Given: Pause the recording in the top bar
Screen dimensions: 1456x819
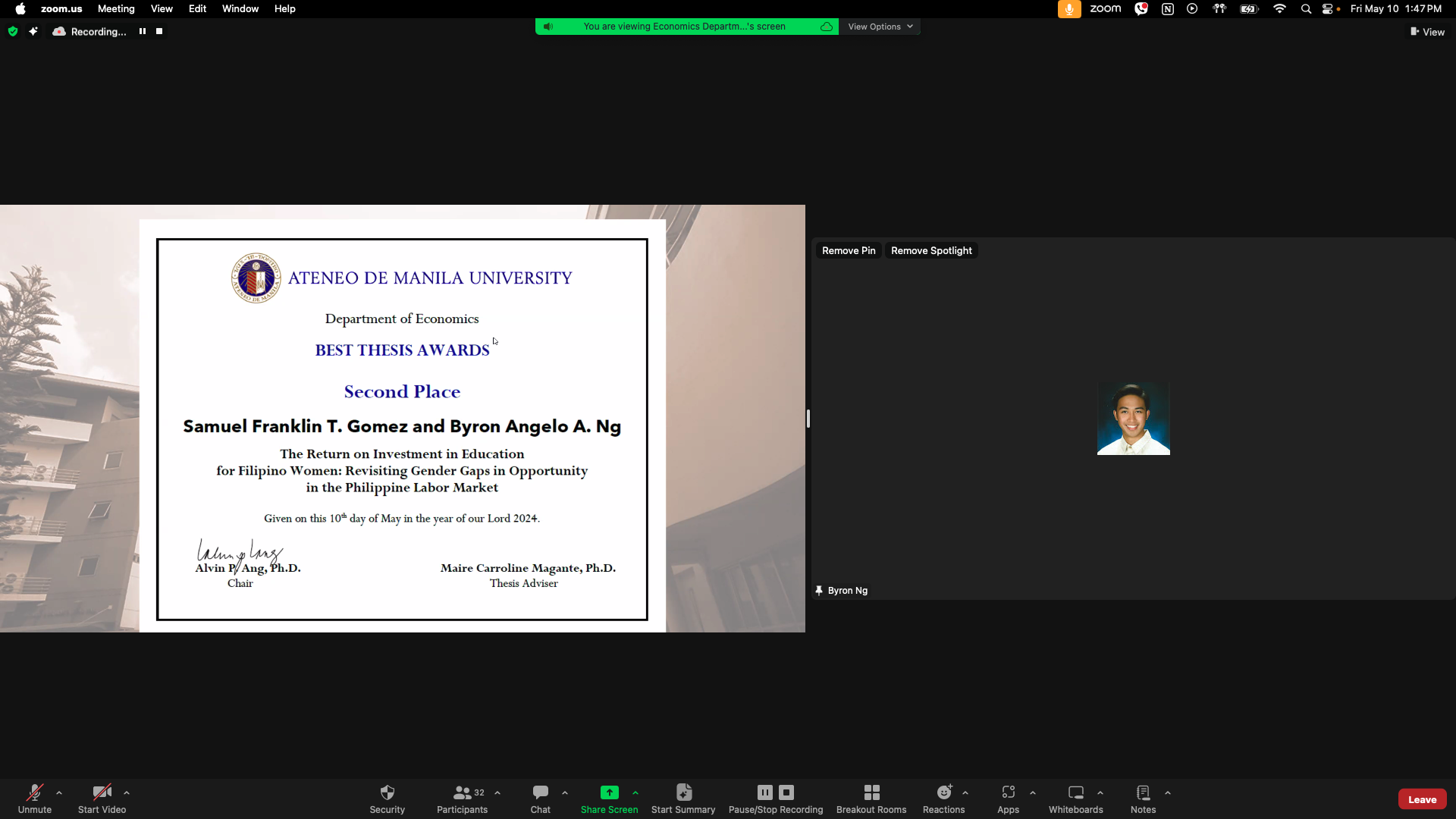Looking at the screenshot, I should pos(142,31).
